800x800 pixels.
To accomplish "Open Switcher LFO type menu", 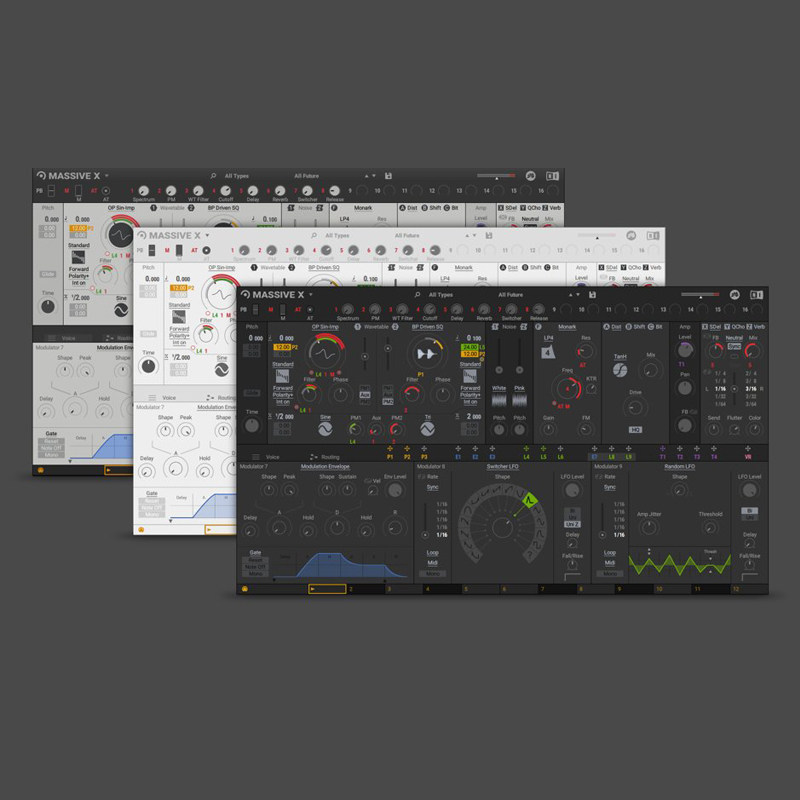I will [502, 466].
